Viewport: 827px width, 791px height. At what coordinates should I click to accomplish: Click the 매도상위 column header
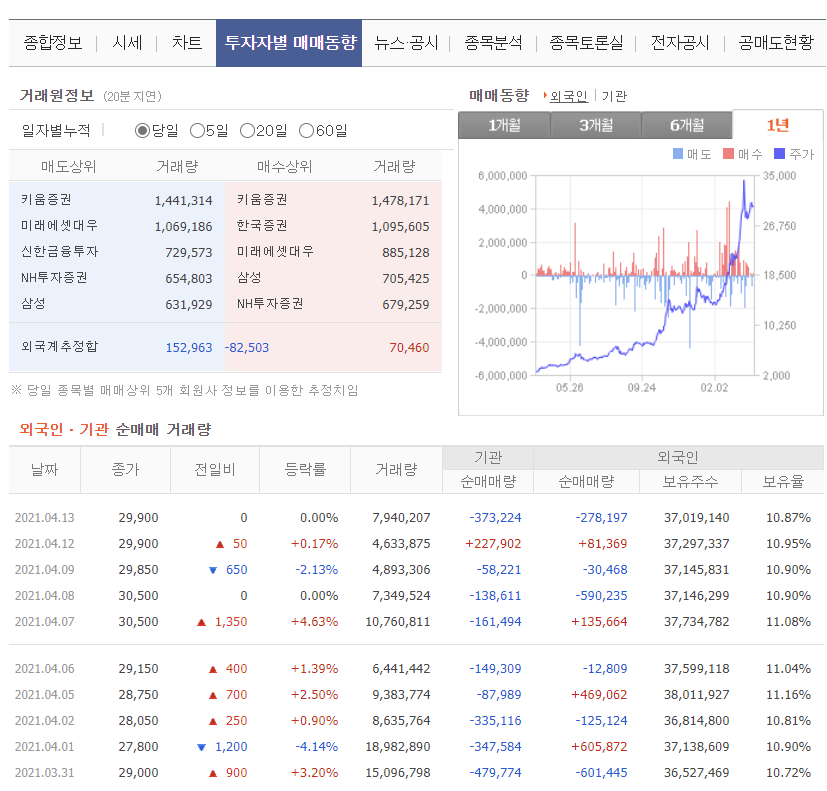pyautogui.click(x=69, y=167)
